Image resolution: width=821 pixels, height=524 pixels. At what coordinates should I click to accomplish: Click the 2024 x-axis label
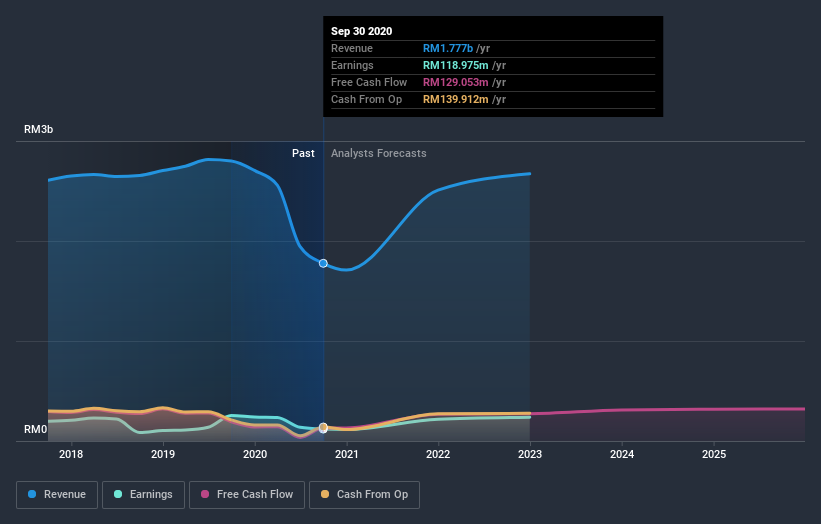pos(622,454)
